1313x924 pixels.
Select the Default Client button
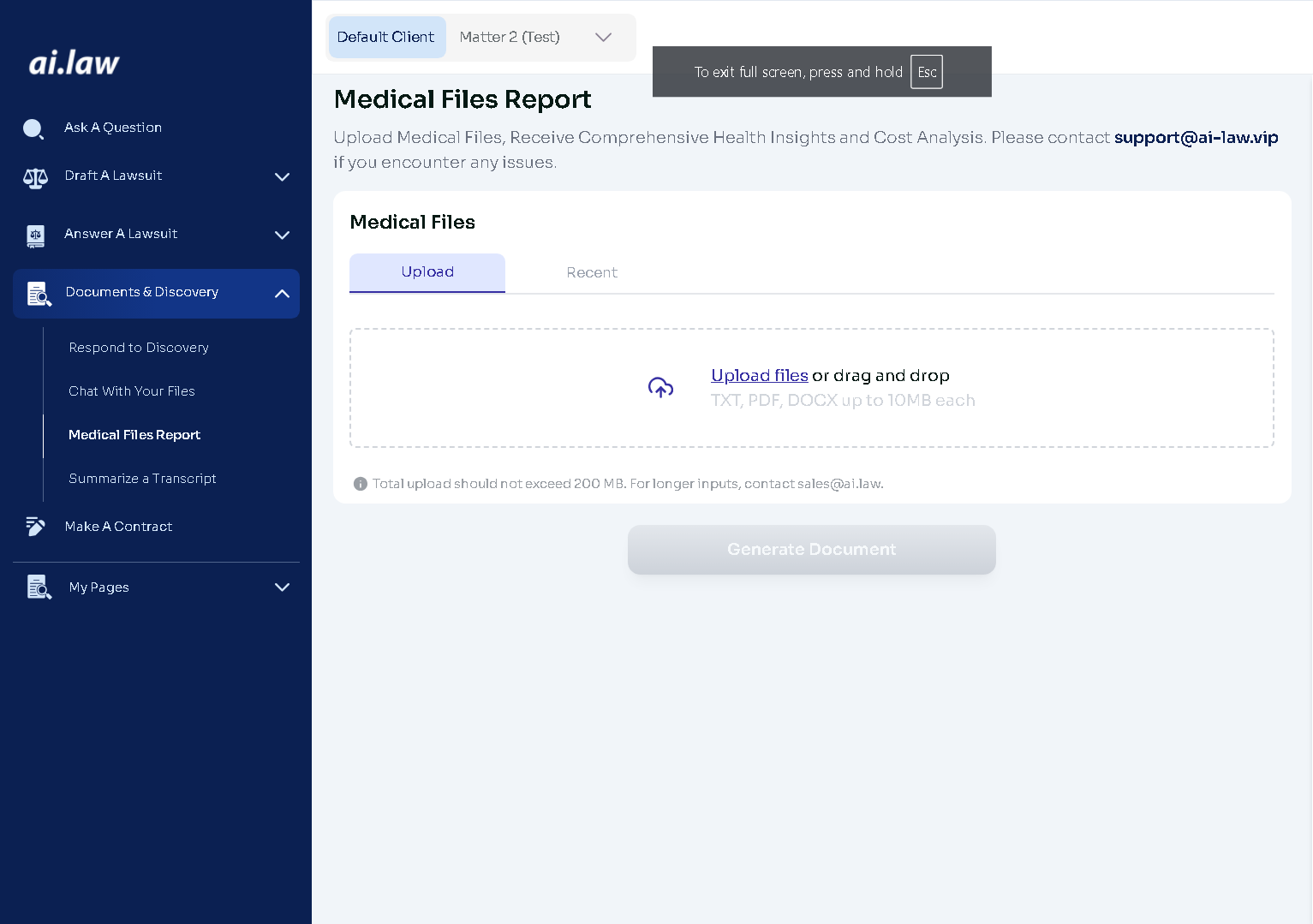pyautogui.click(x=385, y=37)
